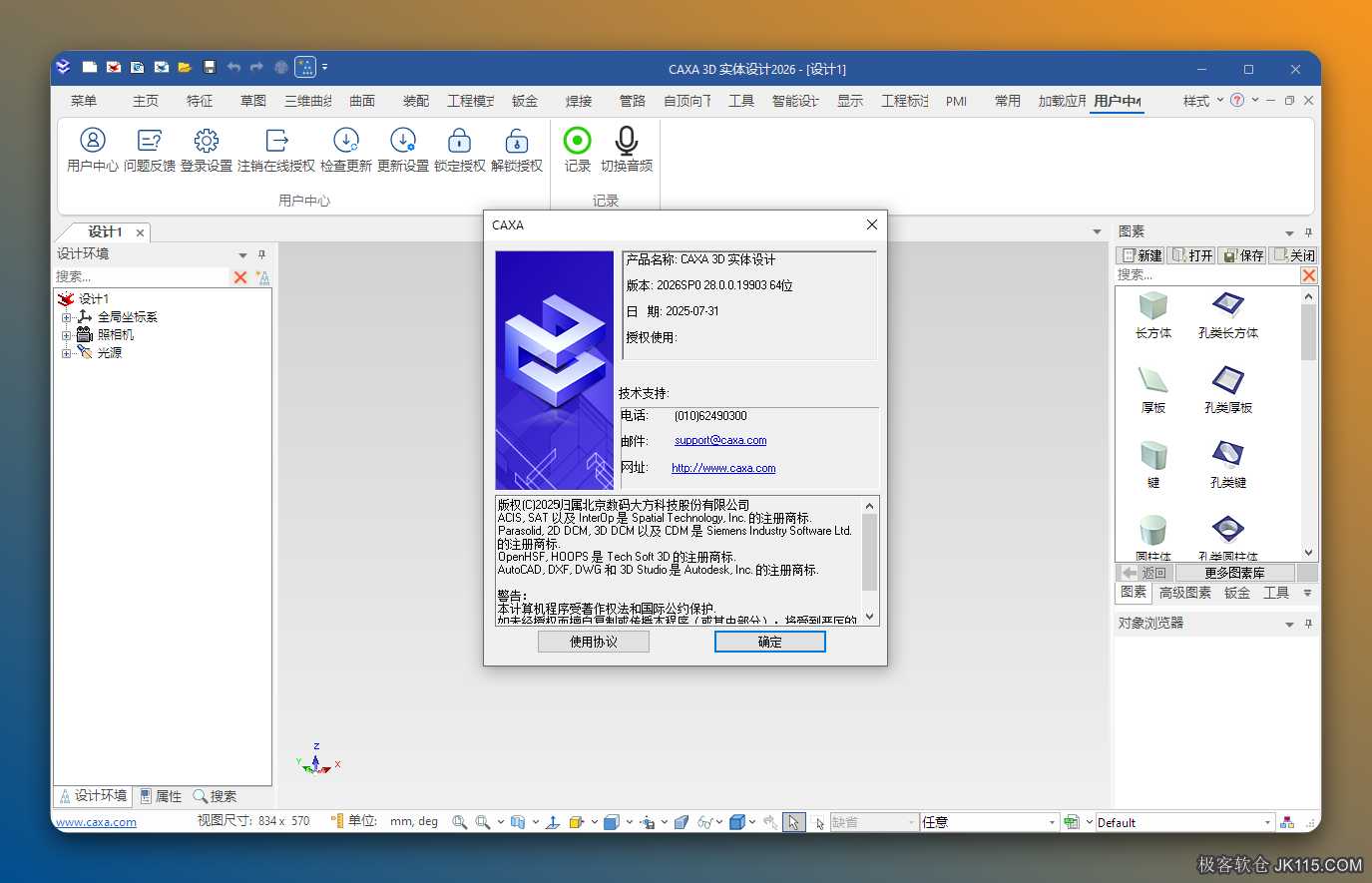Select the 孔类键 element
1372x883 pixels.
[x=1227, y=465]
